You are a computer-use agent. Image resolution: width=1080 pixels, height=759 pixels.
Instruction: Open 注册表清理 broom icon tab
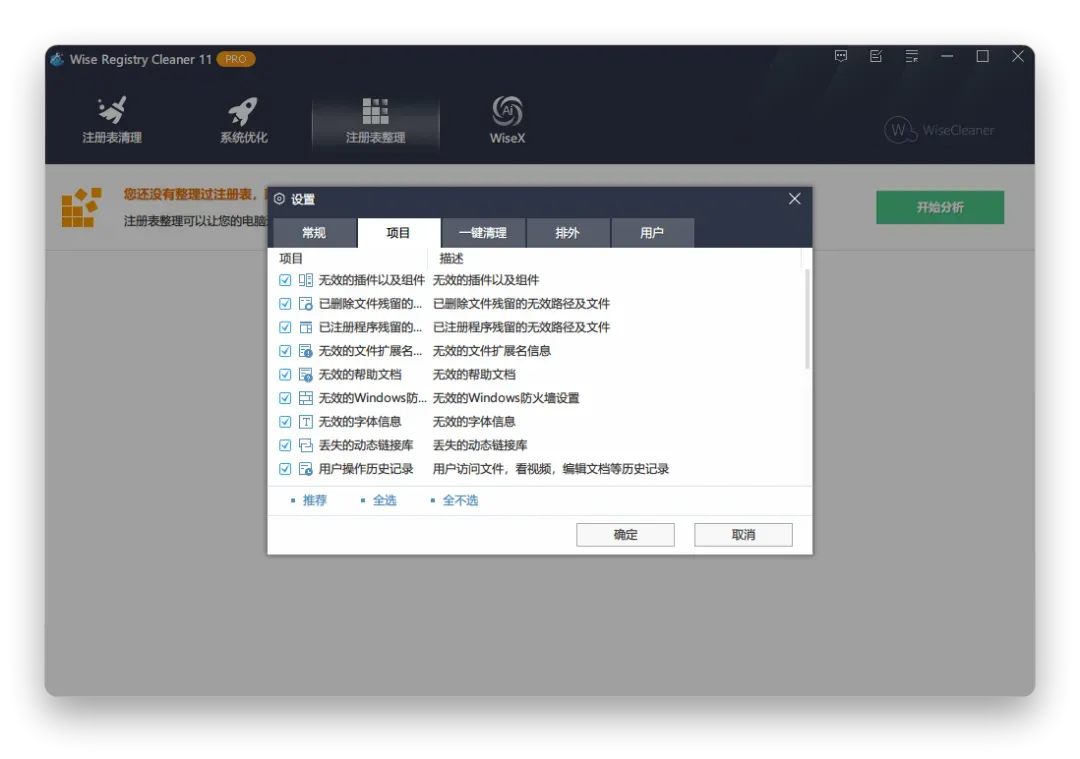click(x=112, y=120)
